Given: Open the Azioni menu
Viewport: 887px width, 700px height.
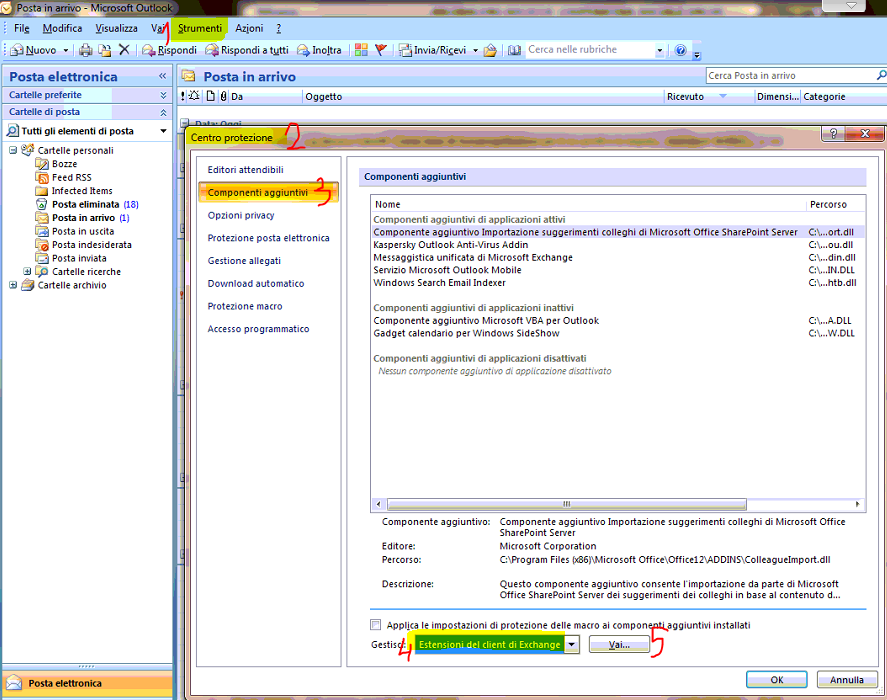Looking at the screenshot, I should point(249,28).
